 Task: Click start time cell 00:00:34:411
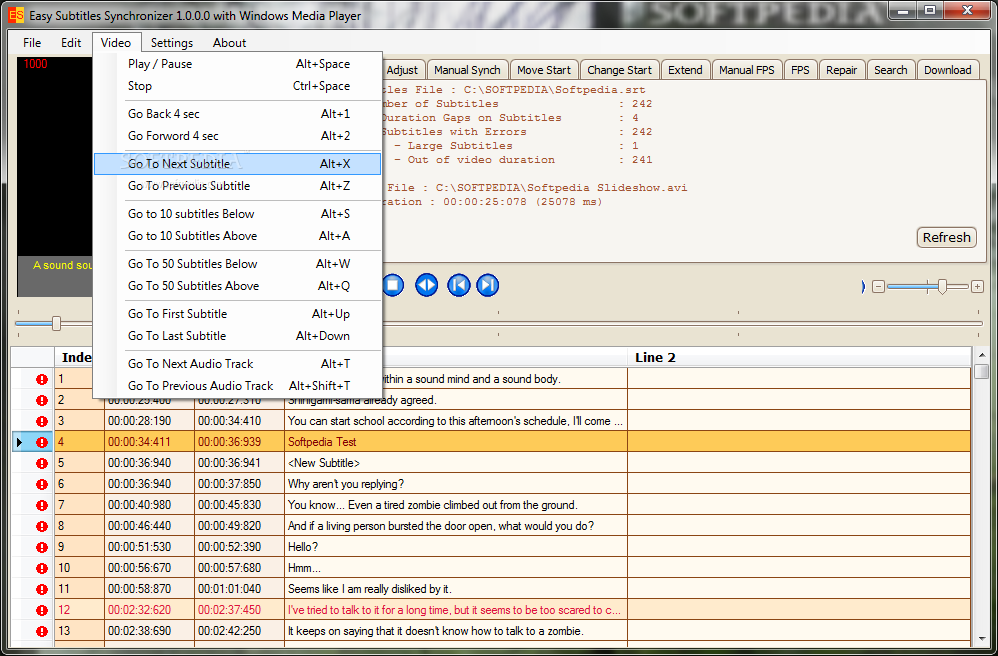tap(150, 442)
